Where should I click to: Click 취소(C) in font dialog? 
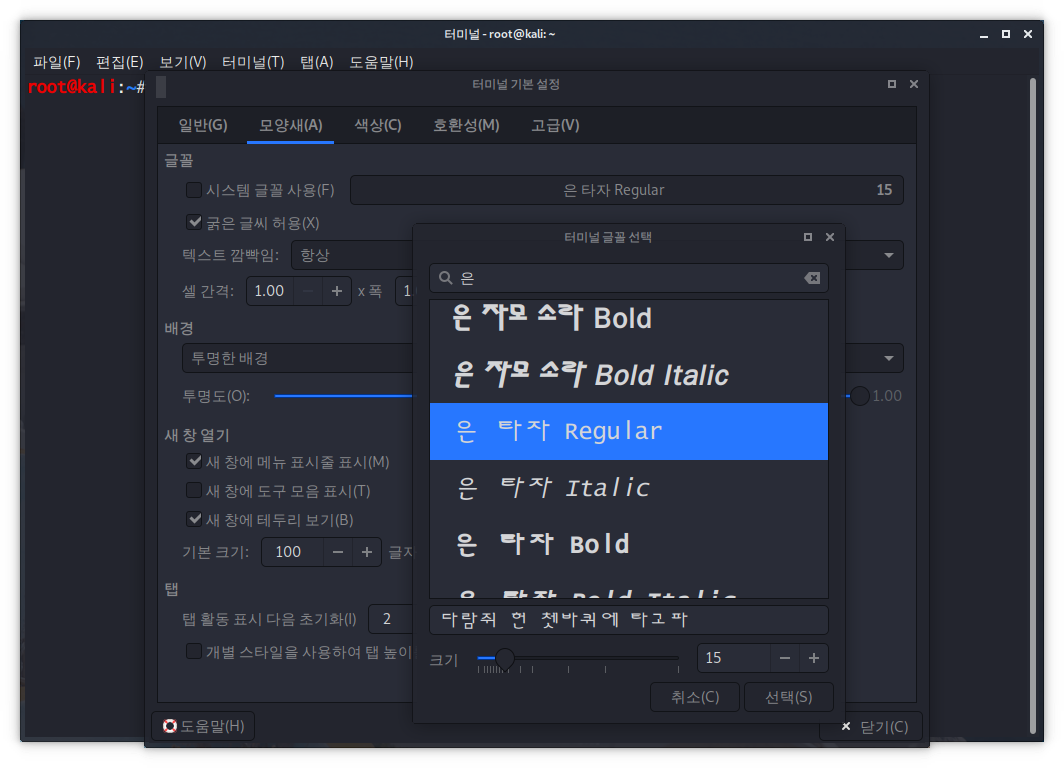pos(695,697)
